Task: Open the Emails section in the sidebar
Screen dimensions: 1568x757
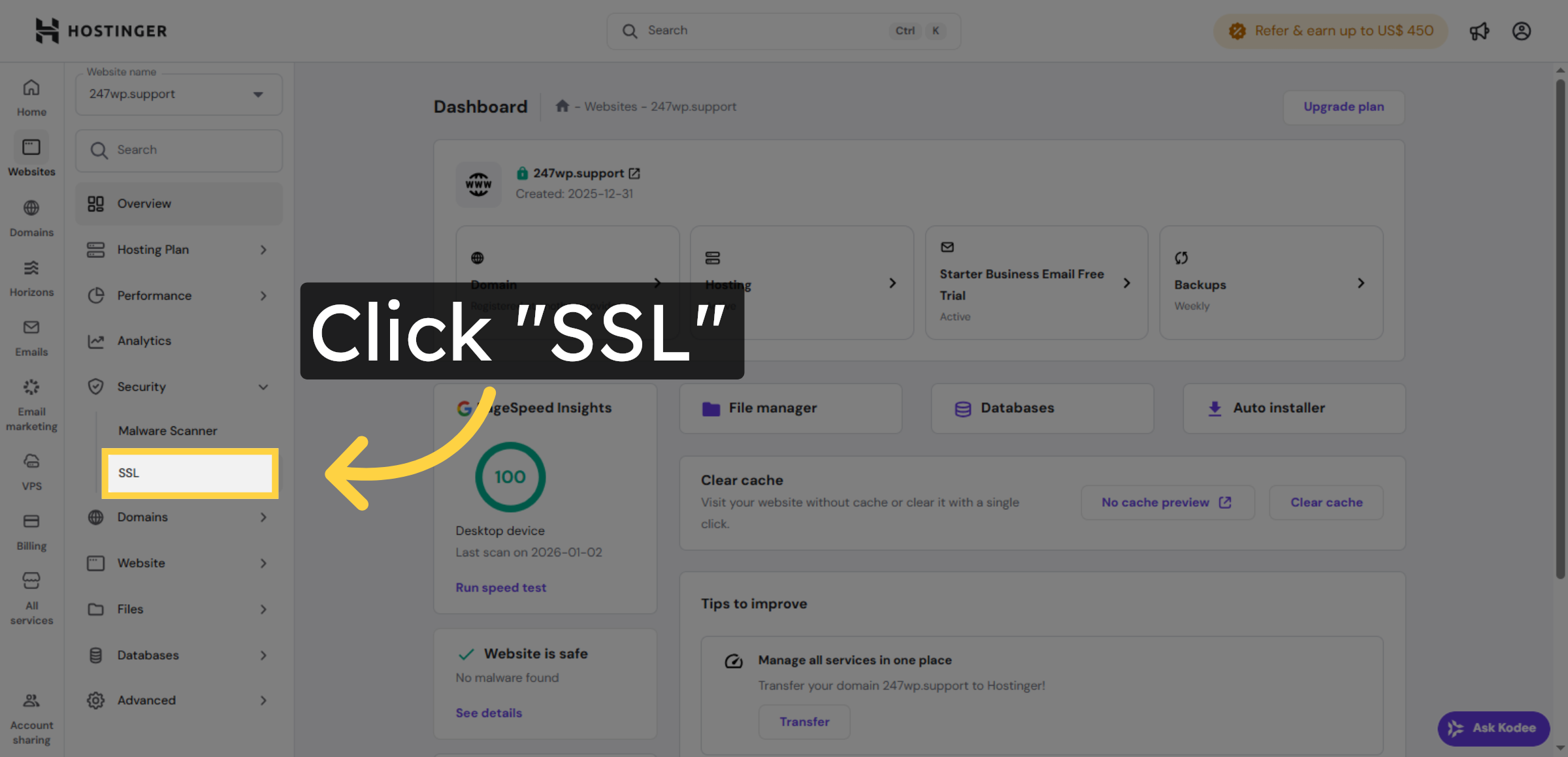Action: (x=31, y=336)
